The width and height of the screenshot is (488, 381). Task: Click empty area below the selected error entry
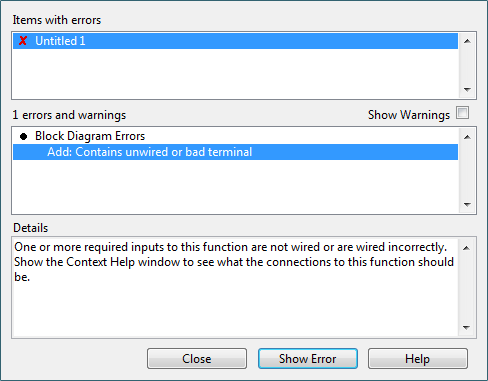235,186
